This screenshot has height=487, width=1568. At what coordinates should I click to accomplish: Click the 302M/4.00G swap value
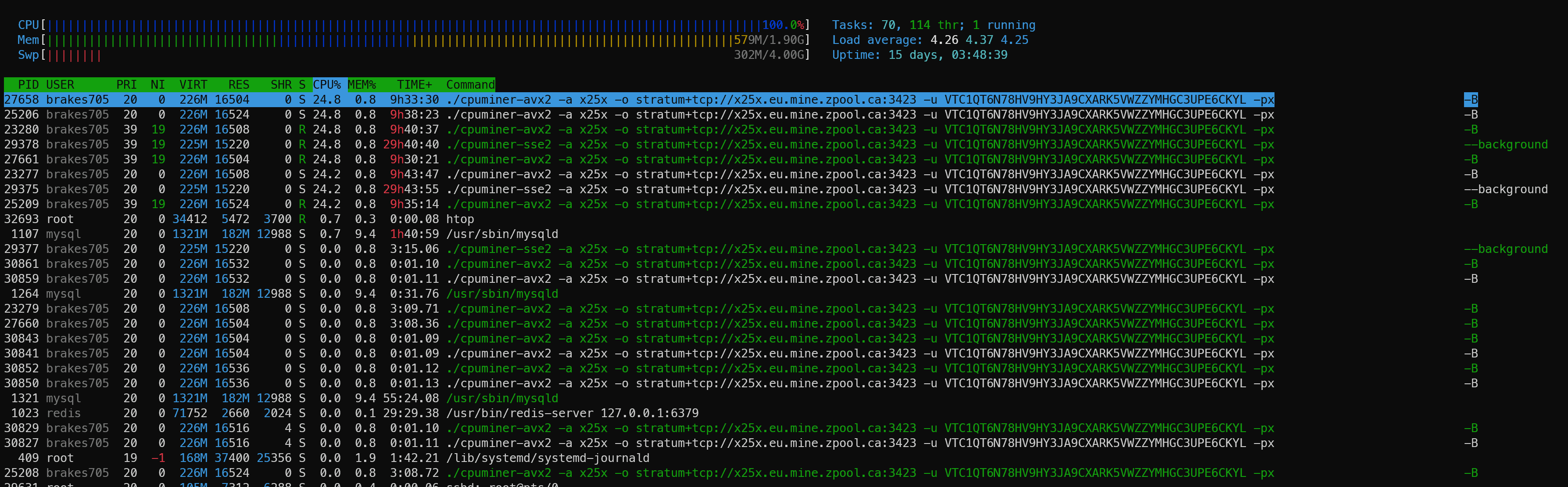coord(769,55)
